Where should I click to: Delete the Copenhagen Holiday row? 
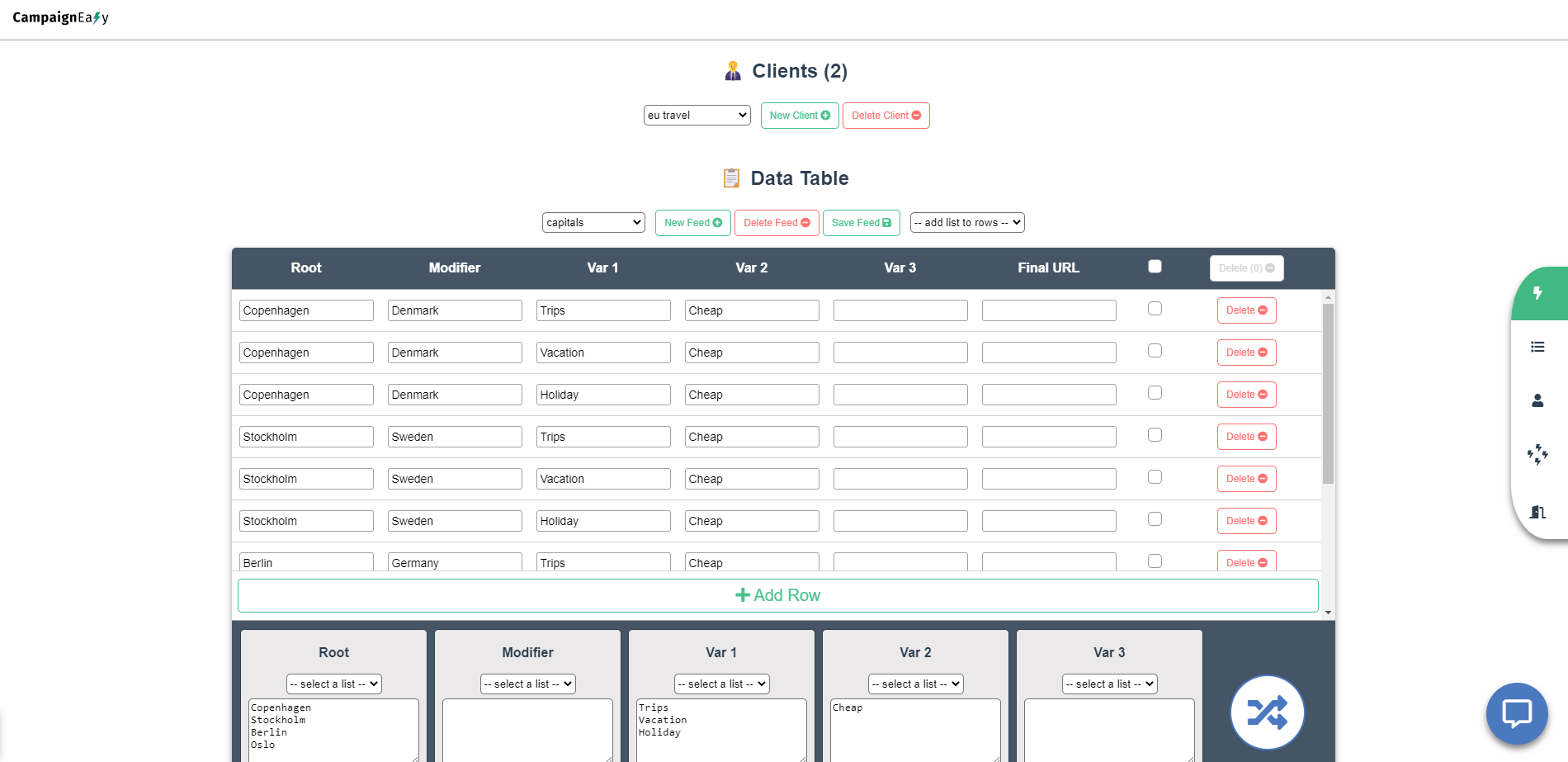click(x=1246, y=395)
